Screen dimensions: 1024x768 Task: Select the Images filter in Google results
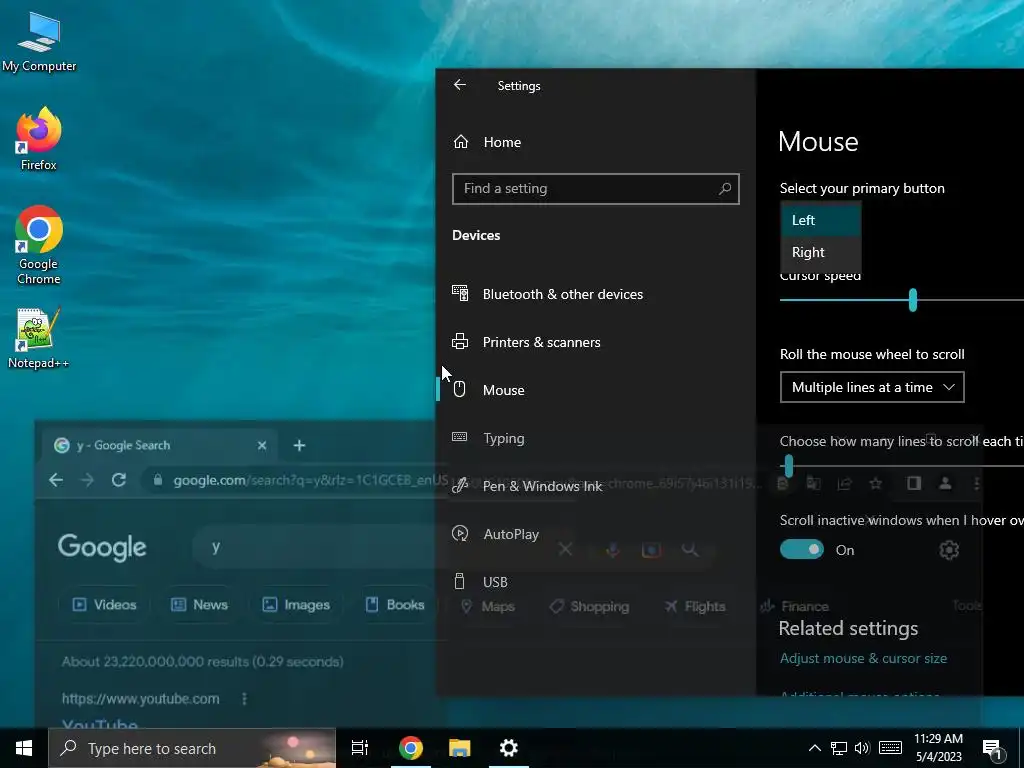coord(296,605)
